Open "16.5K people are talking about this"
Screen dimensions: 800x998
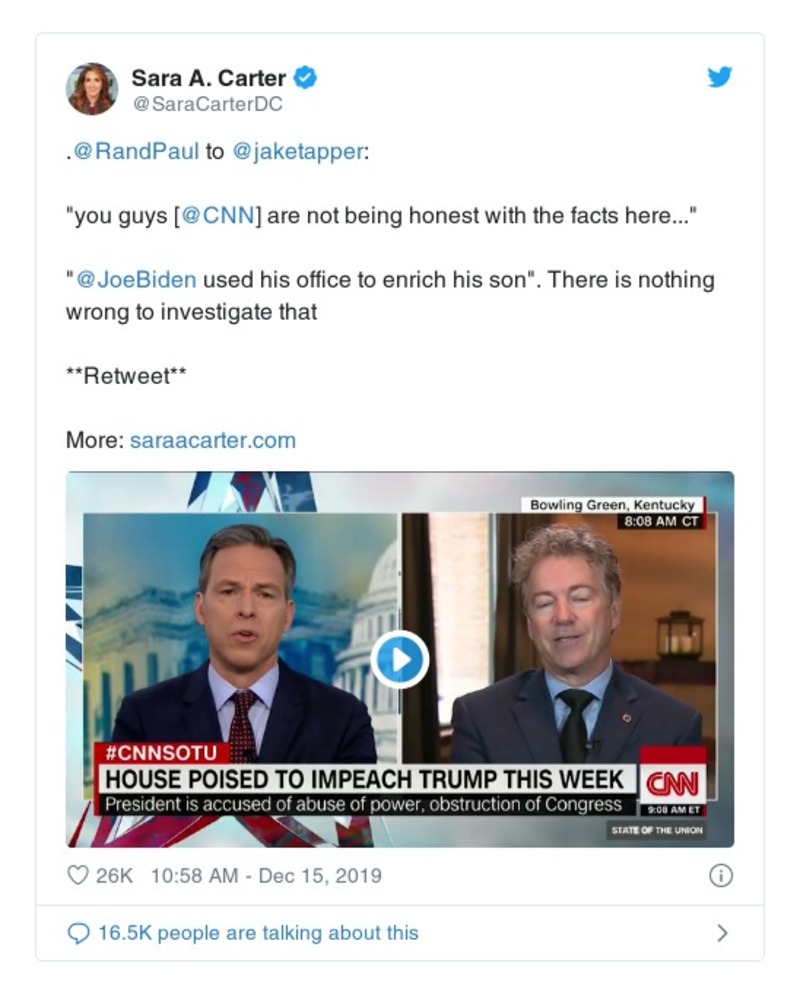click(x=258, y=933)
